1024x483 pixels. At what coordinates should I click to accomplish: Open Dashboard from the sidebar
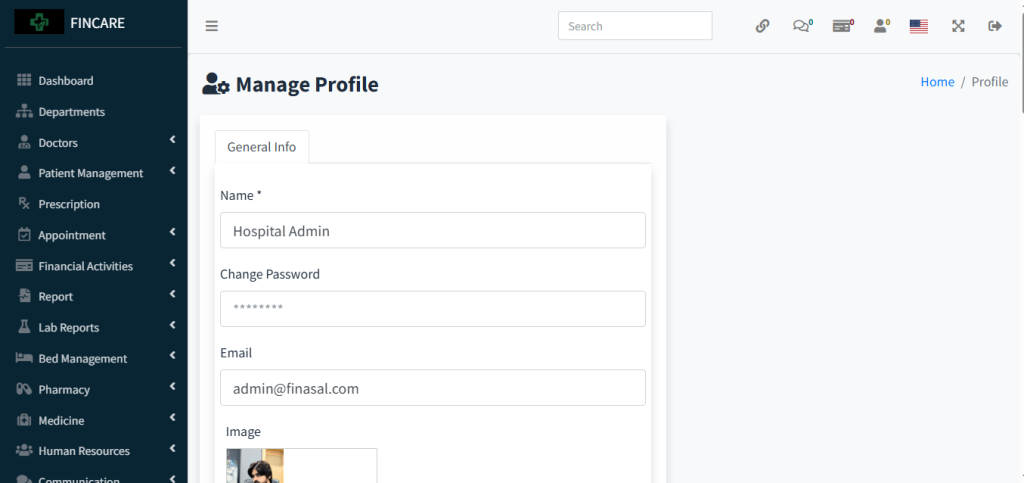(66, 81)
